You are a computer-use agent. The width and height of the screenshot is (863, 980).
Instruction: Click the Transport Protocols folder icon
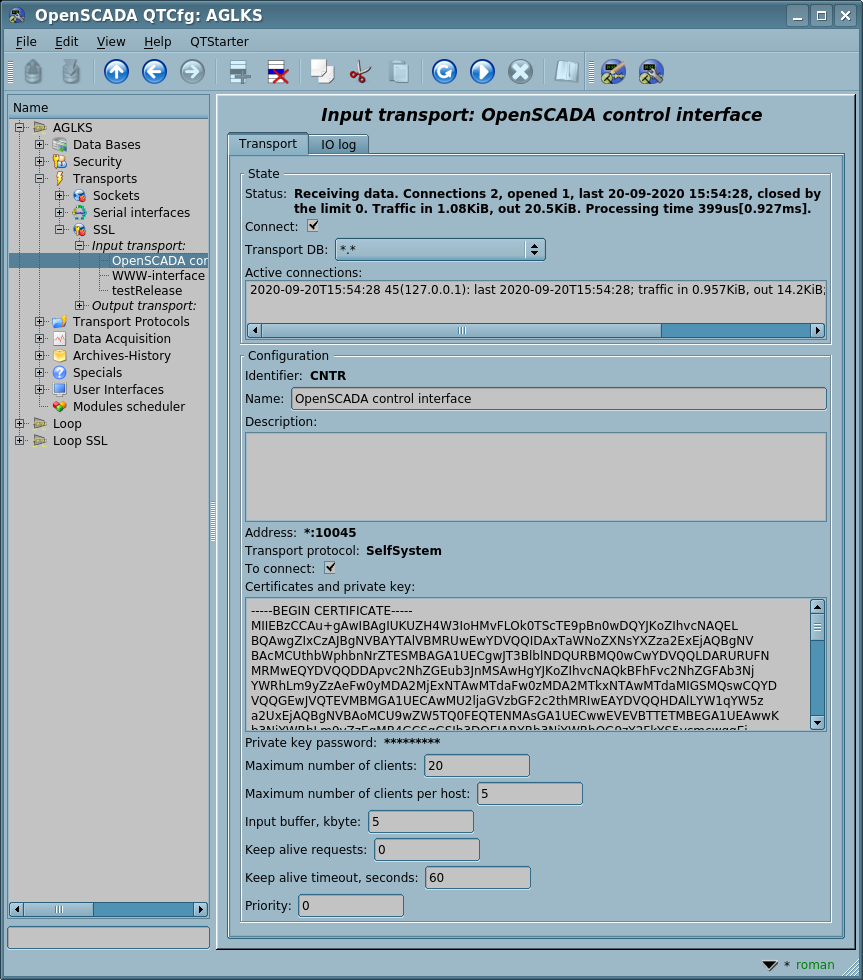tap(60, 322)
